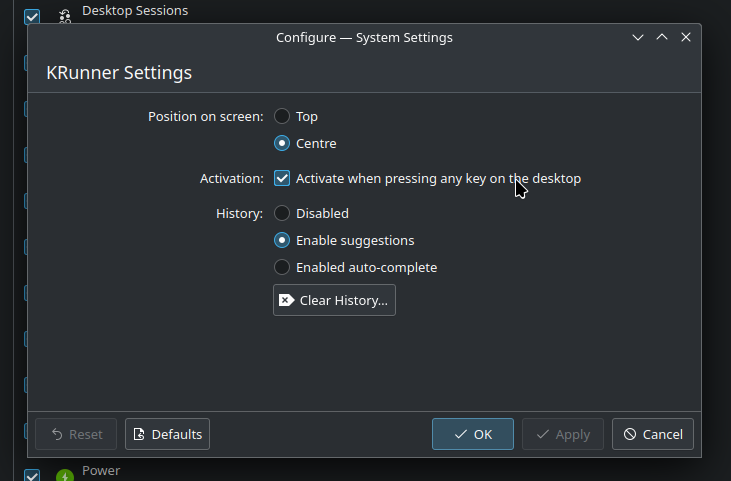Click the Apply button
Screen dimensions: 731x481
(x=563, y=434)
